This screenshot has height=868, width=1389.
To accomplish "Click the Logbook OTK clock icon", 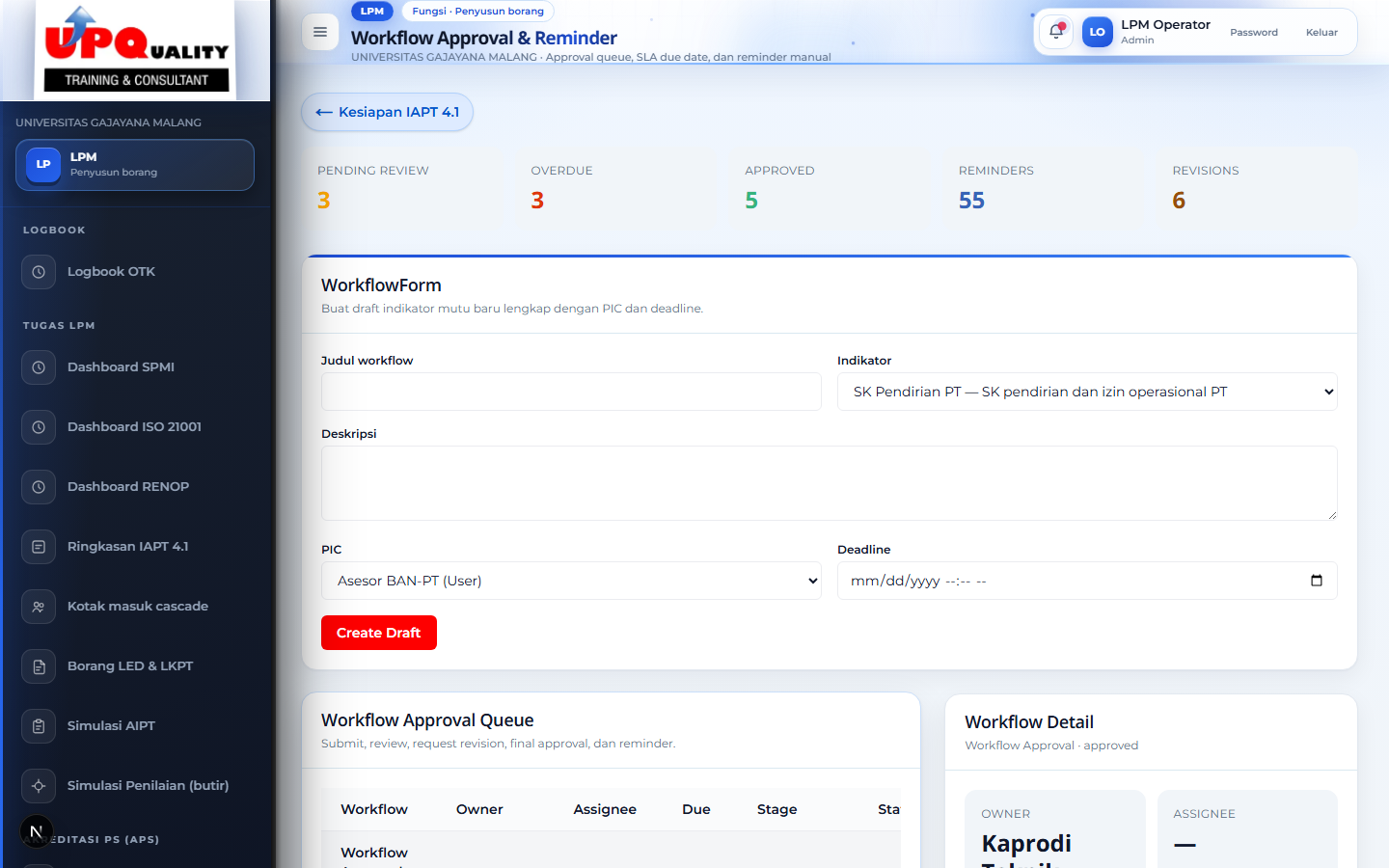I will pyautogui.click(x=39, y=272).
